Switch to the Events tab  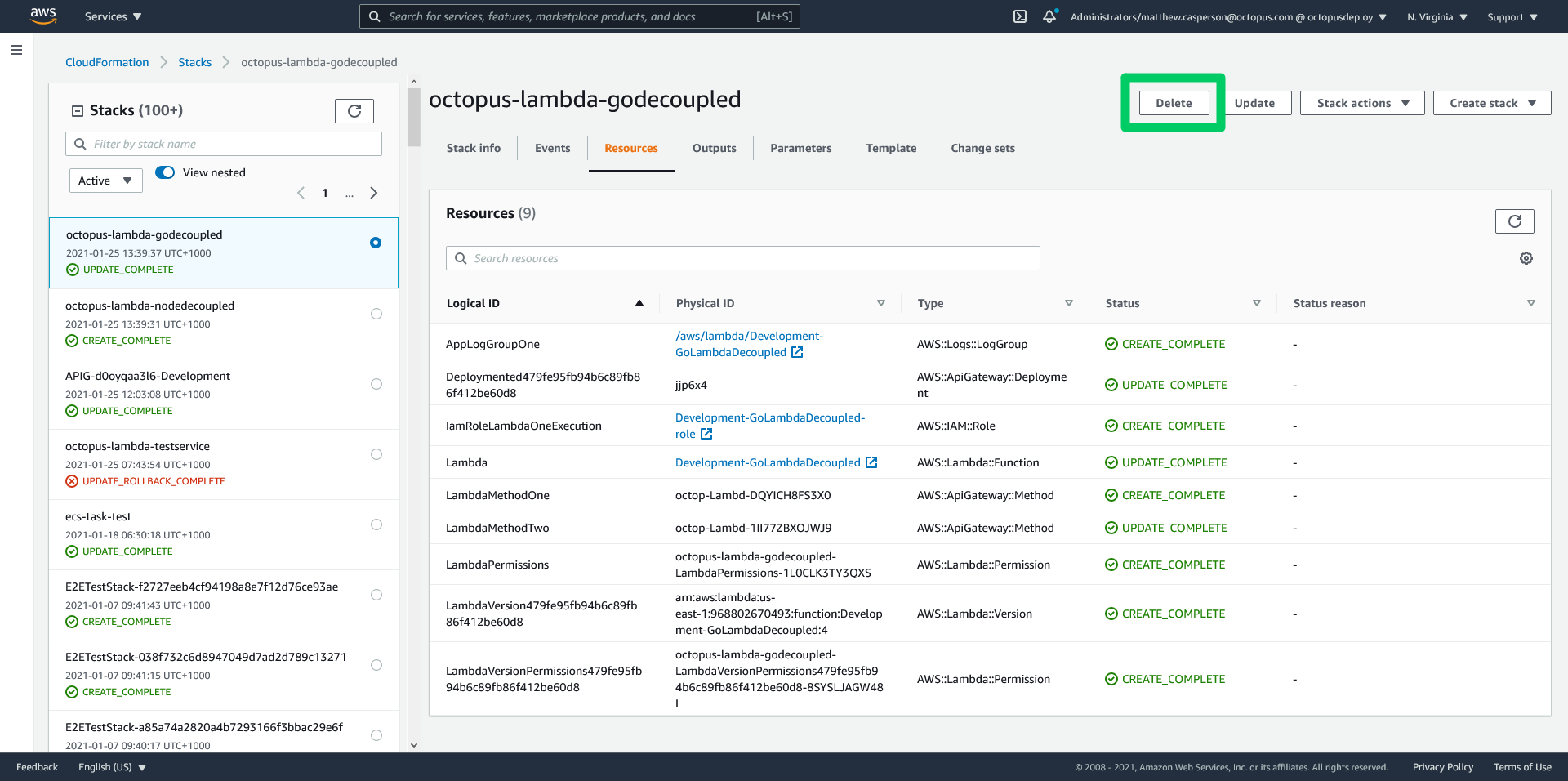coord(552,148)
